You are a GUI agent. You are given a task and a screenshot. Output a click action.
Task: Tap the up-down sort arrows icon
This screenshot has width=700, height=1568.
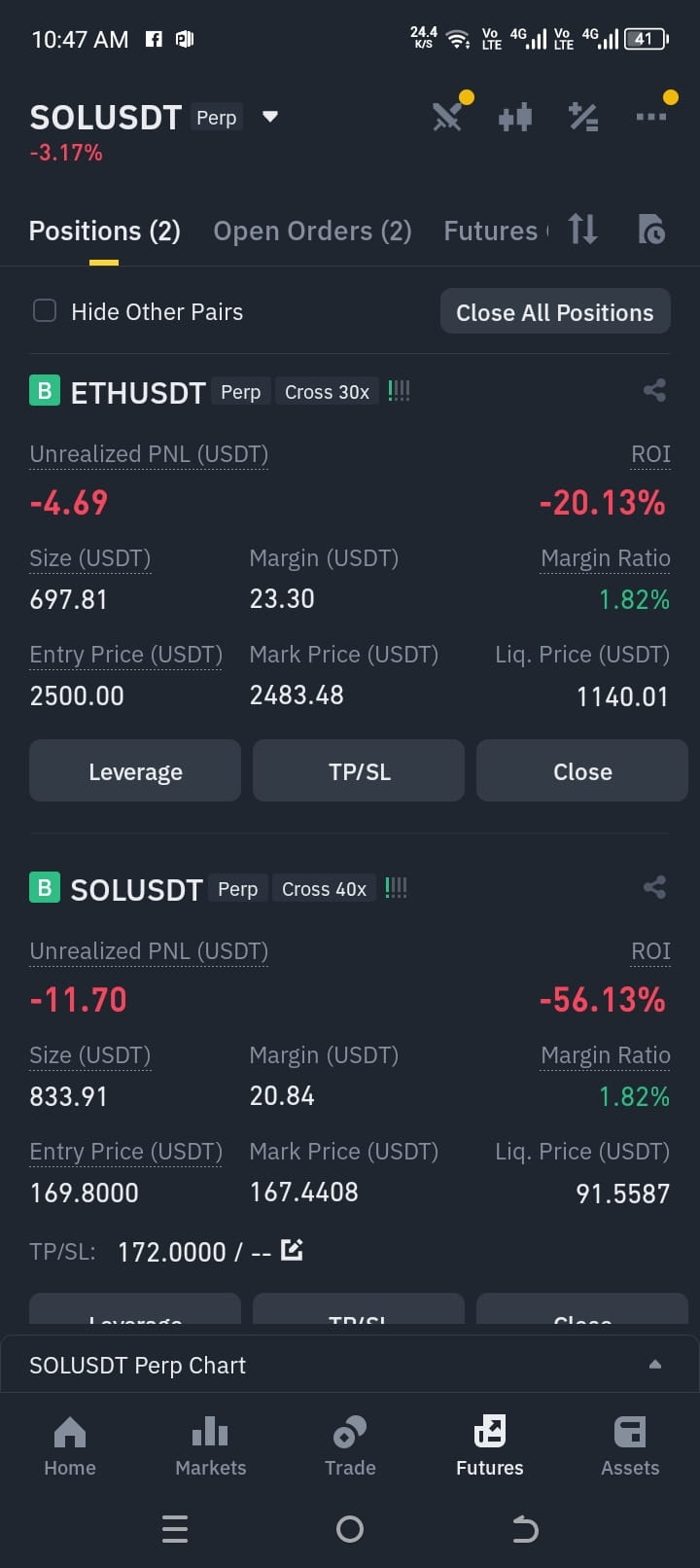tap(583, 230)
